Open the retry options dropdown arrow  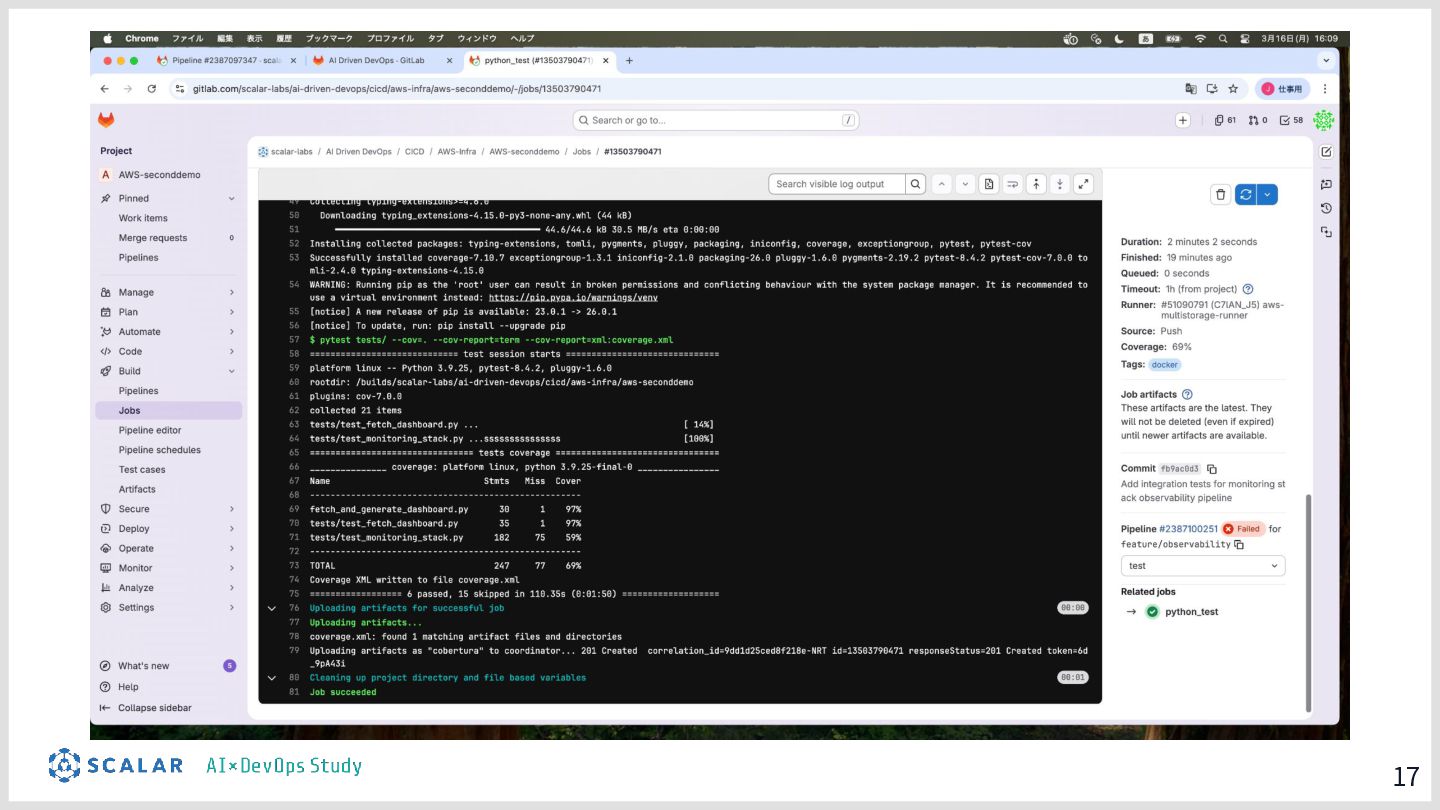pyautogui.click(x=1267, y=195)
